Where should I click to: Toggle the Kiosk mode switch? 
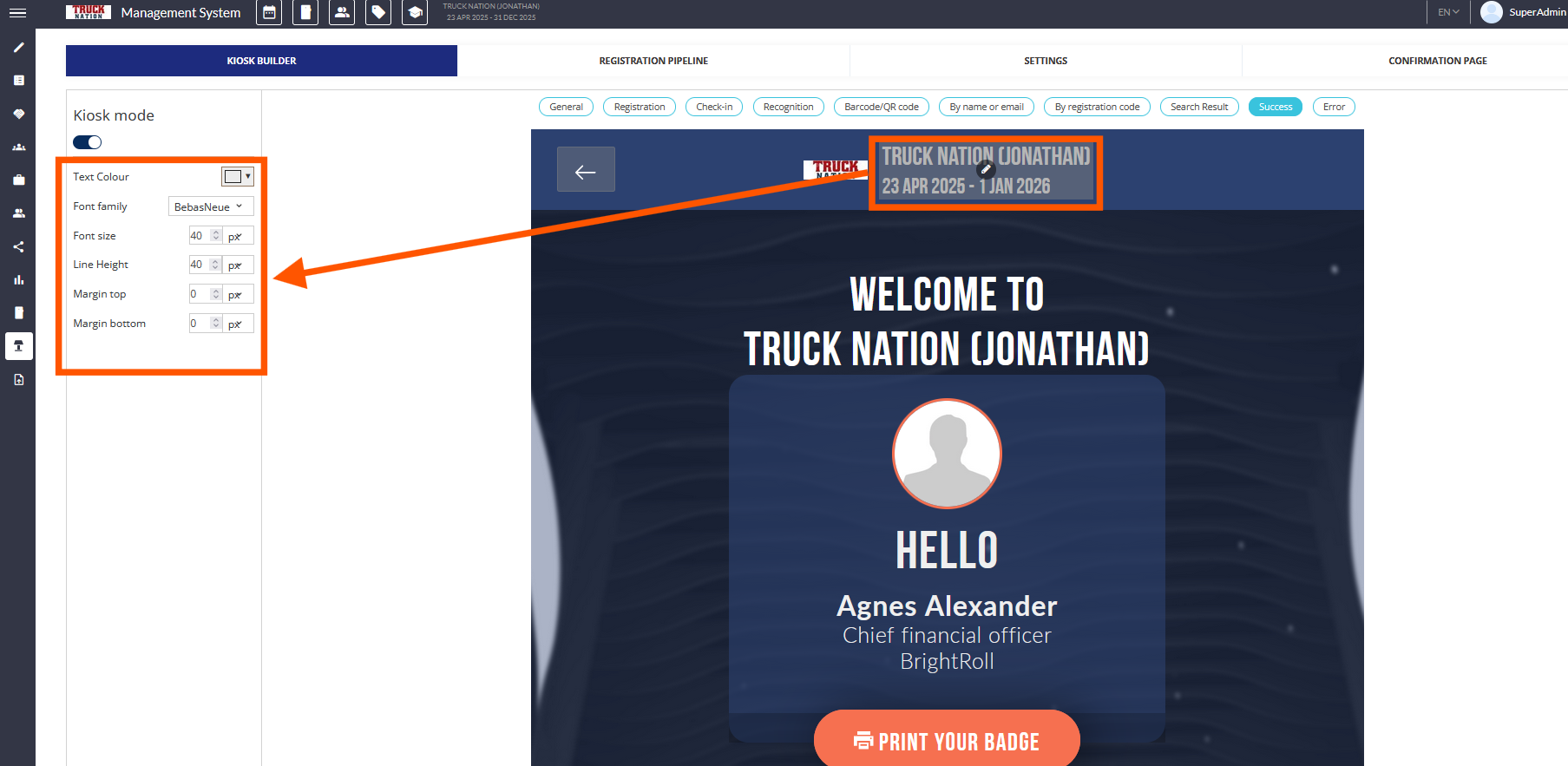pos(88,142)
